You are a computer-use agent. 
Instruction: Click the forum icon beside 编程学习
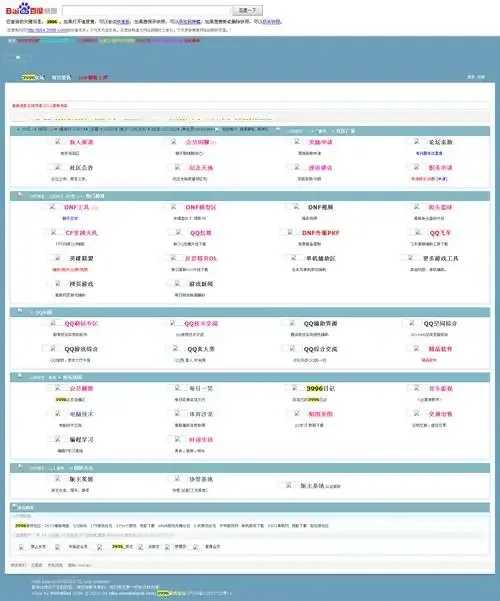(58, 439)
